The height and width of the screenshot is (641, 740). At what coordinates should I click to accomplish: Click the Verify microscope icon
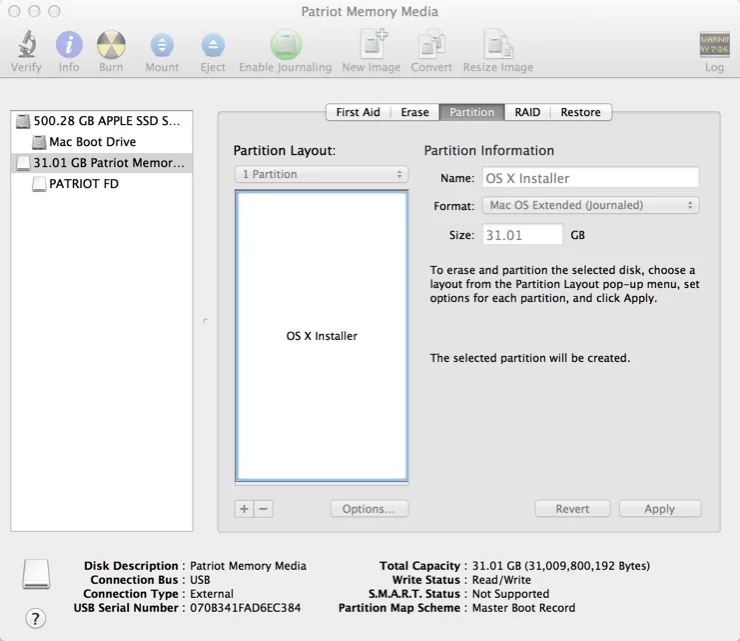point(27,44)
